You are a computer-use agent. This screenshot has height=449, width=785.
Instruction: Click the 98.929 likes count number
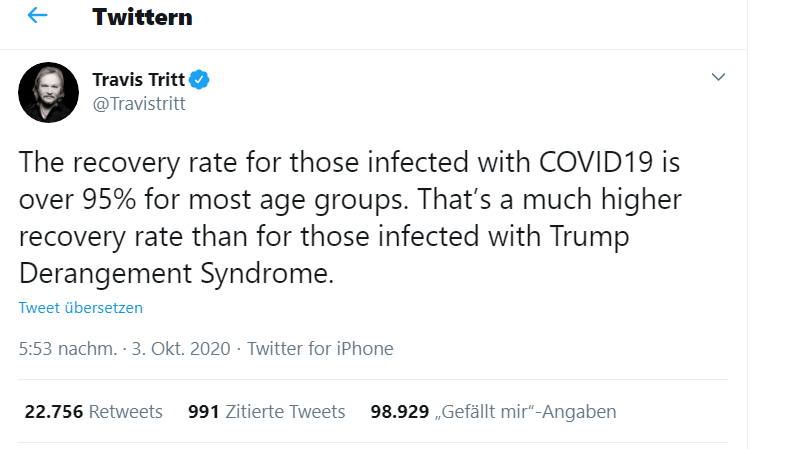(400, 412)
